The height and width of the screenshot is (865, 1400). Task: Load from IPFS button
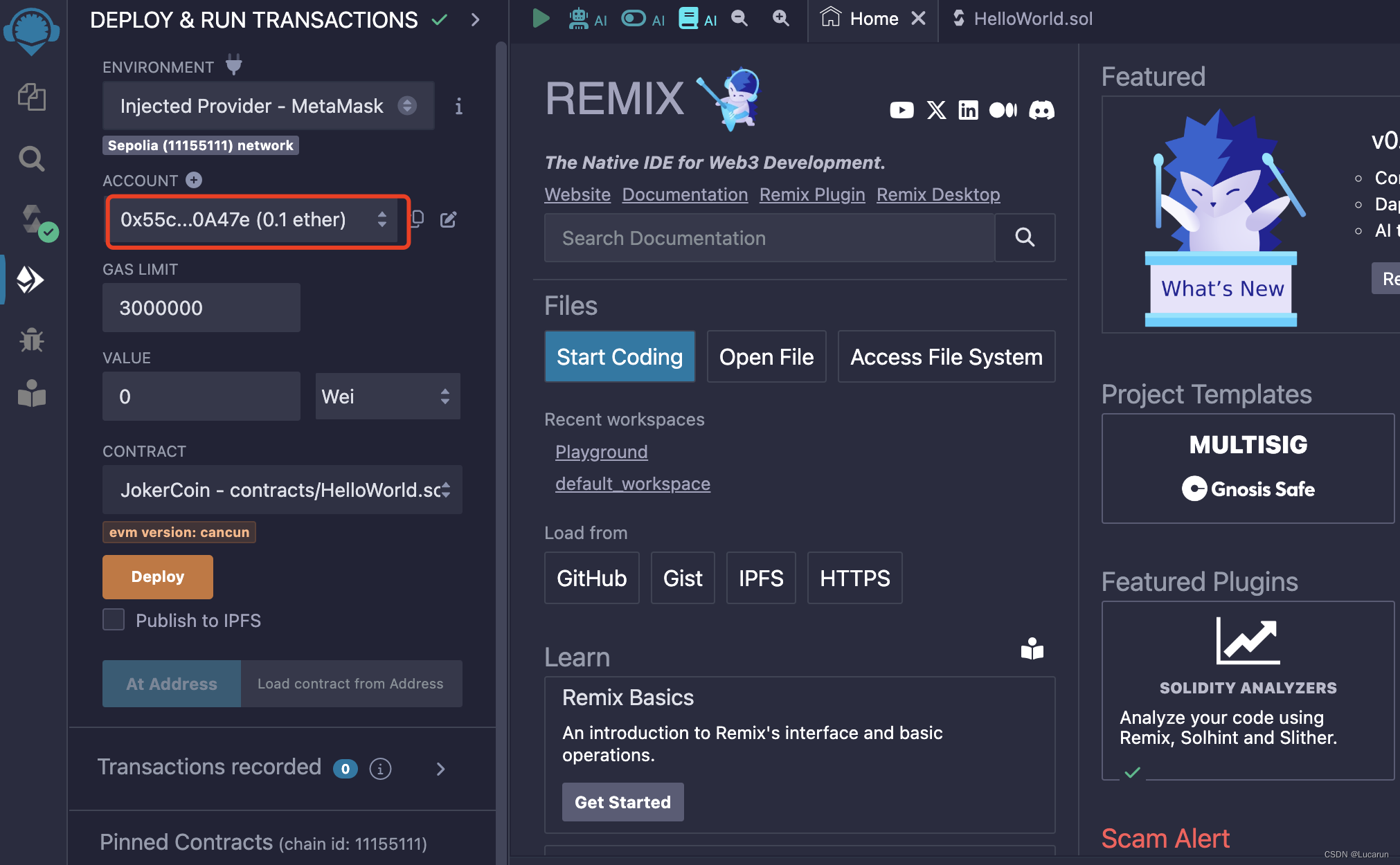[761, 578]
